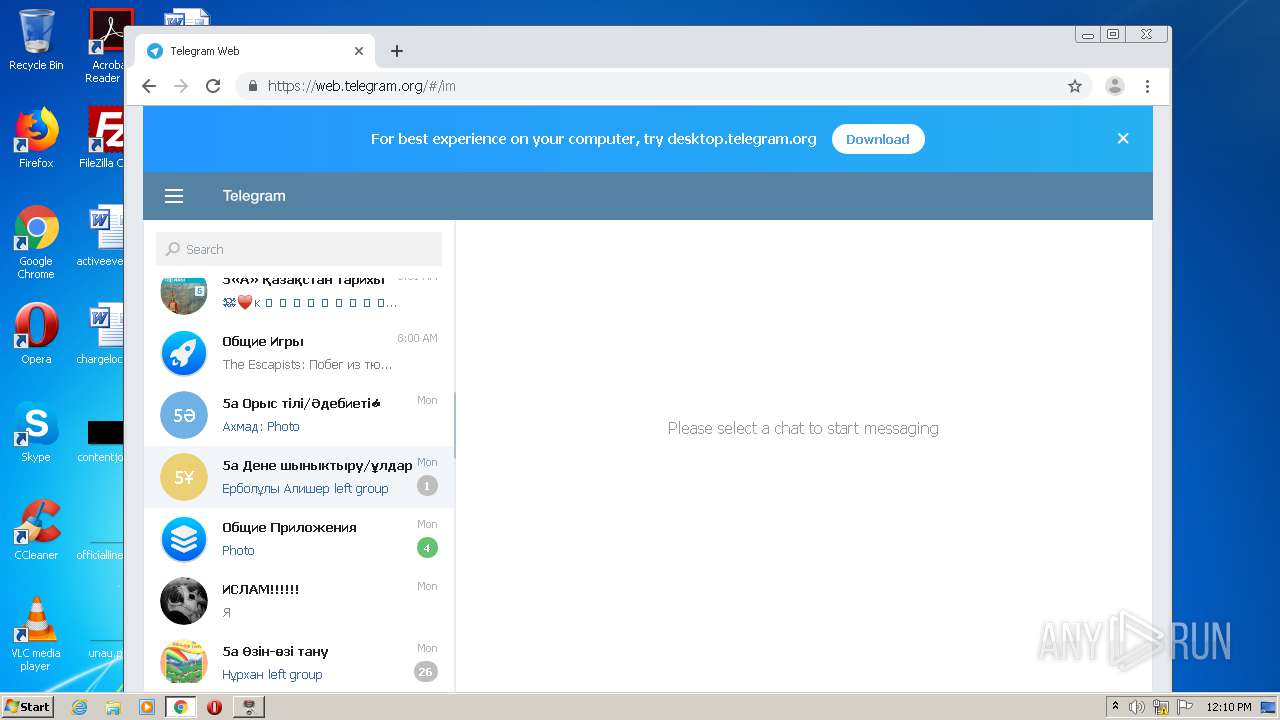Image resolution: width=1280 pixels, height=720 pixels.
Task: Open Internet Explorer from the taskbar
Action: 79,707
